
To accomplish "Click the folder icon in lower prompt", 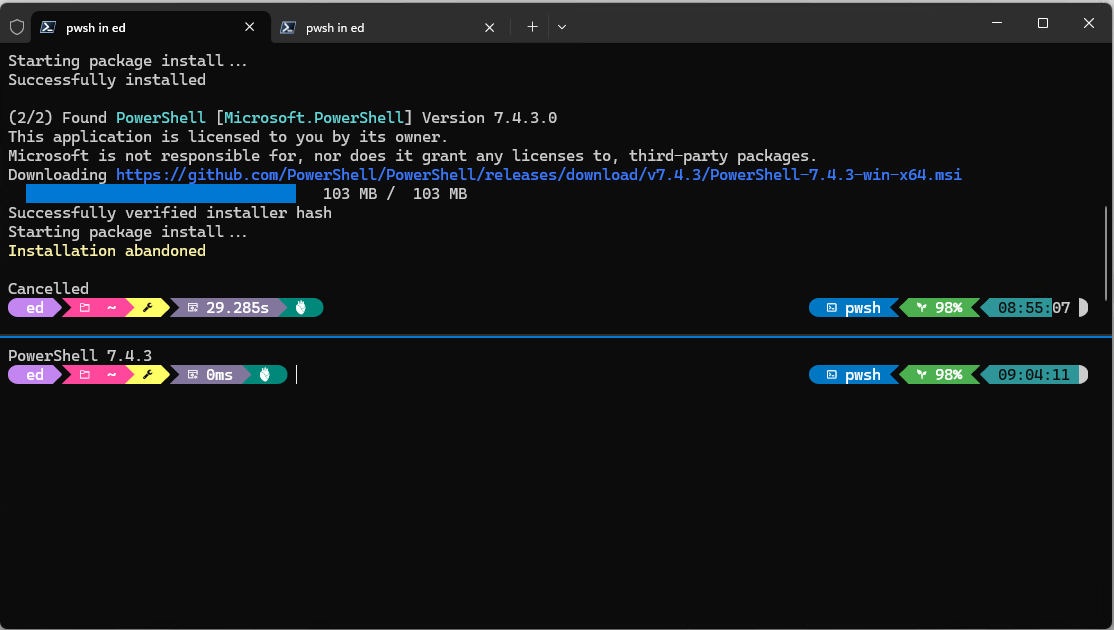I will [x=85, y=374].
